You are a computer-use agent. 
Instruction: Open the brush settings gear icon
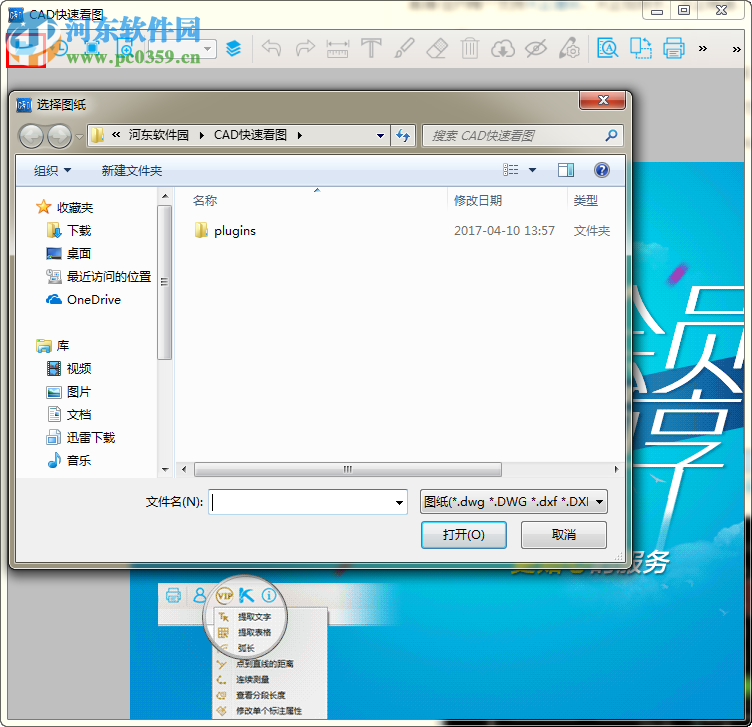coord(569,48)
